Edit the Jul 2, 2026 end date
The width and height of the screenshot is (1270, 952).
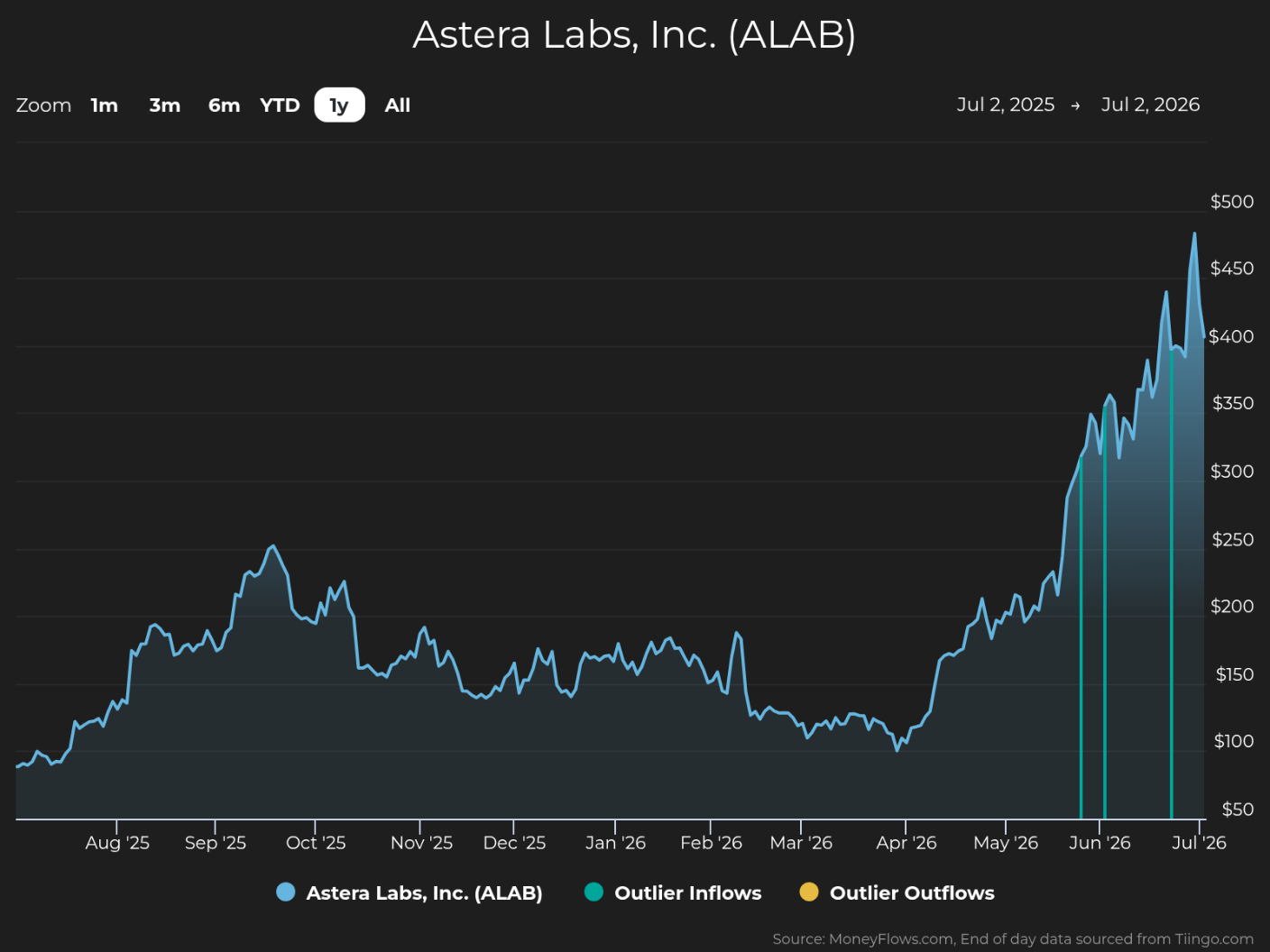click(1151, 105)
